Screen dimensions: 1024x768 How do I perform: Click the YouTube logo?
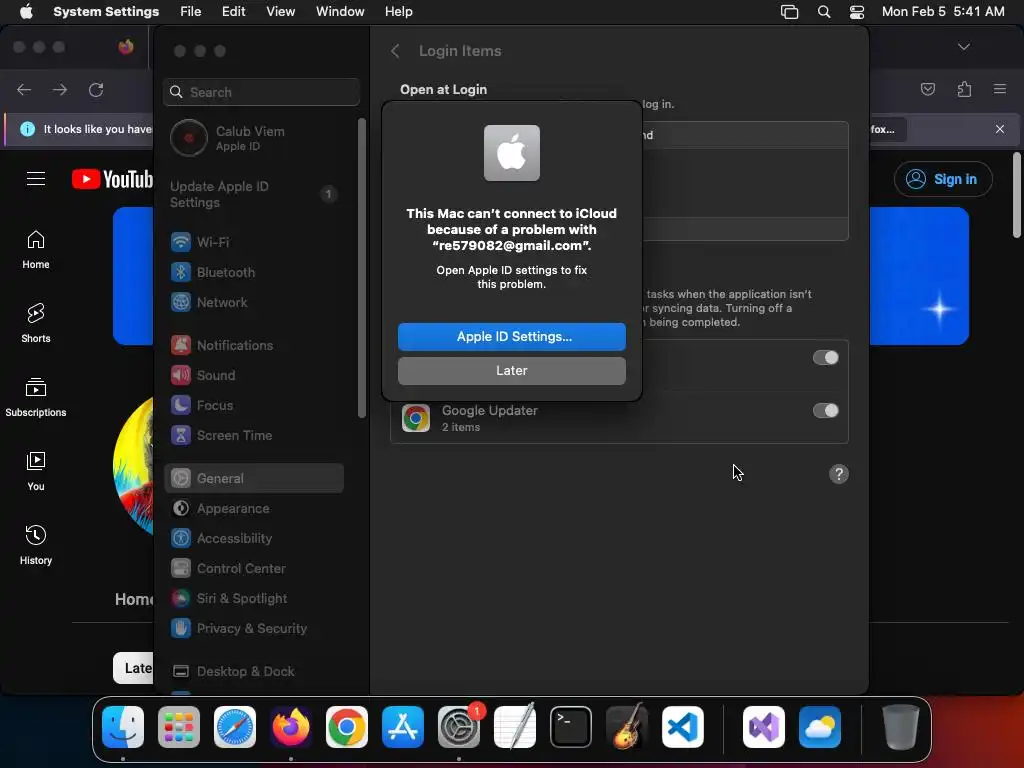point(112,179)
